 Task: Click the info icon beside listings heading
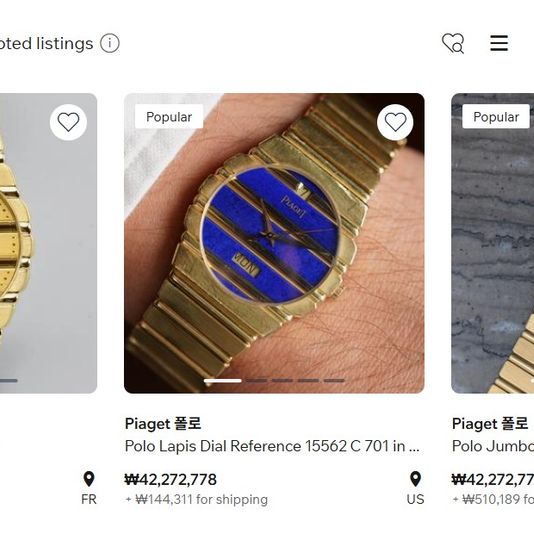click(110, 43)
